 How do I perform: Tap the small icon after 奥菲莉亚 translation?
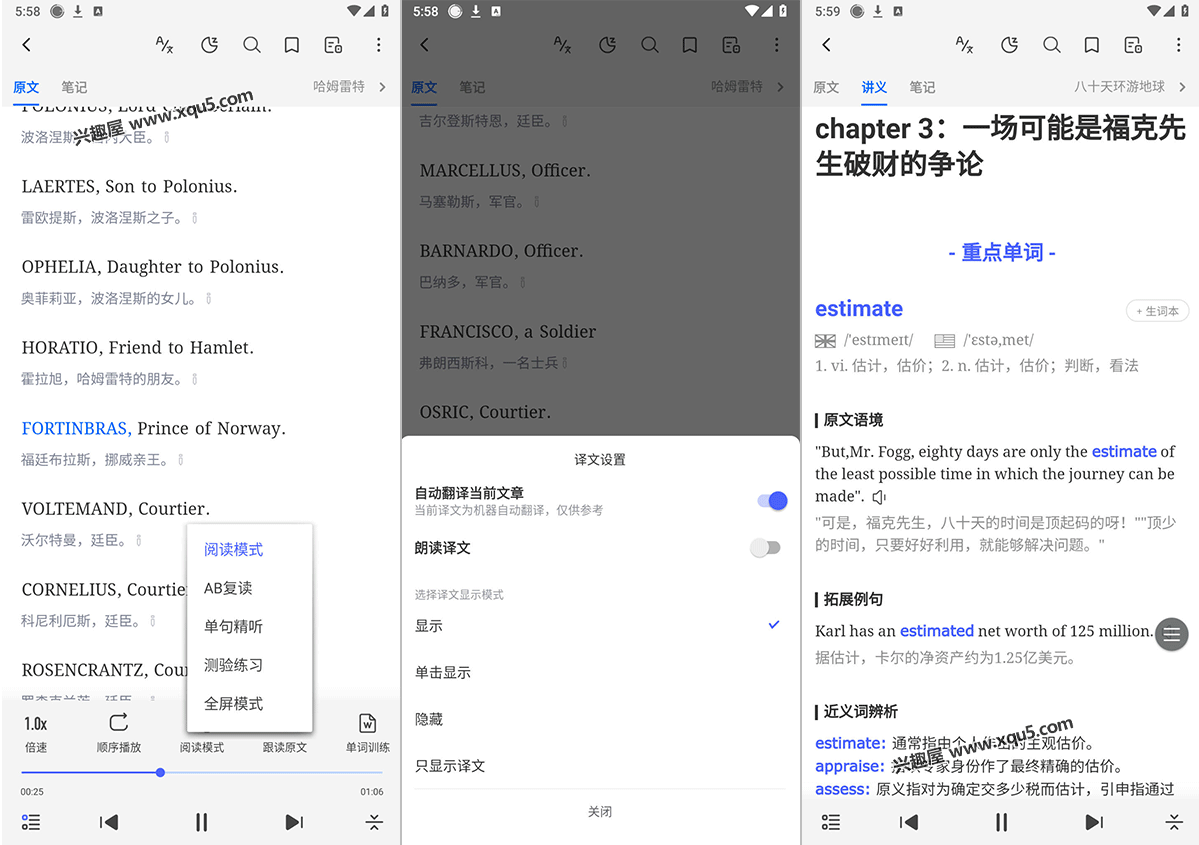(209, 298)
